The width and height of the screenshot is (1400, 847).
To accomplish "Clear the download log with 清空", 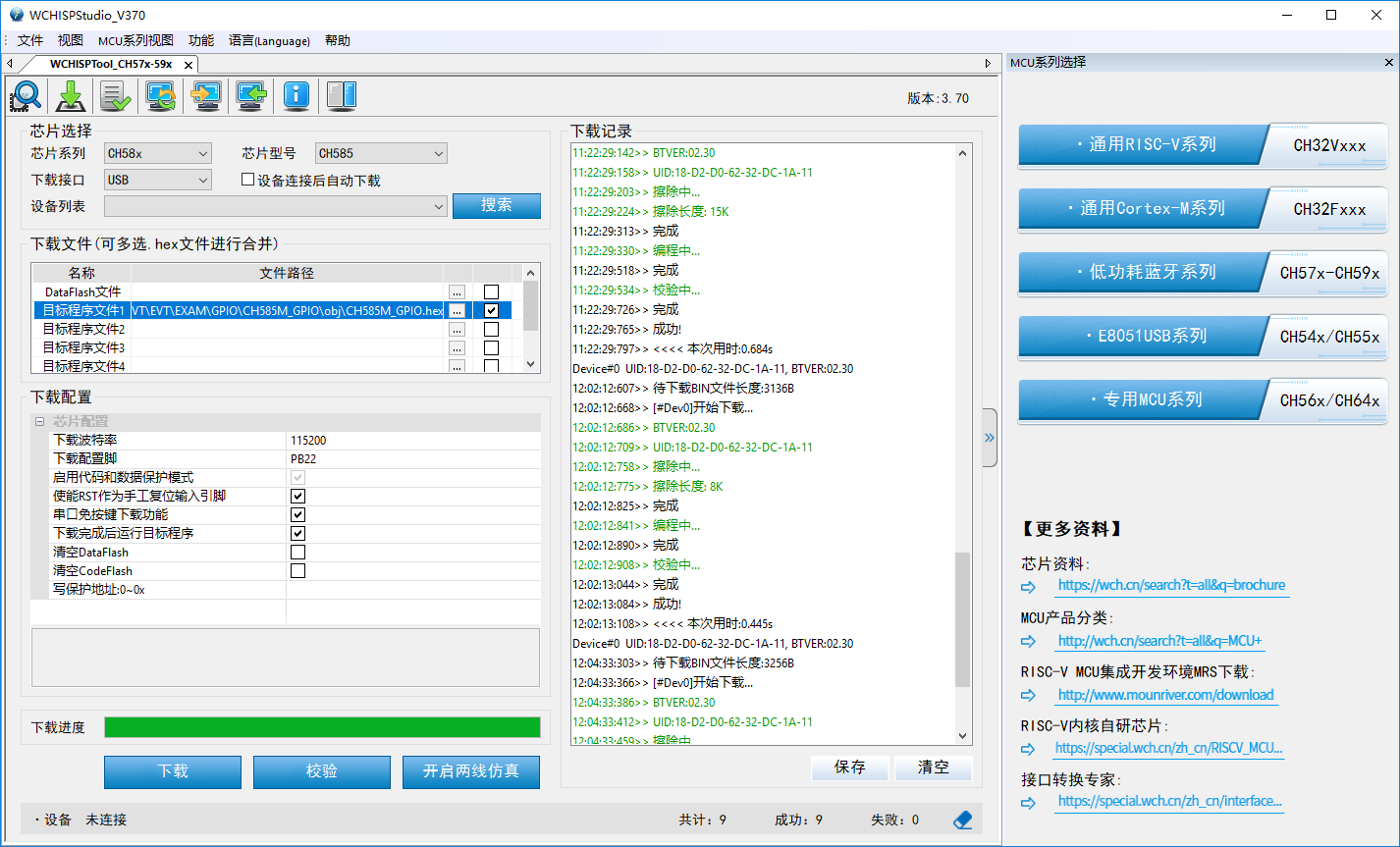I will [x=934, y=768].
